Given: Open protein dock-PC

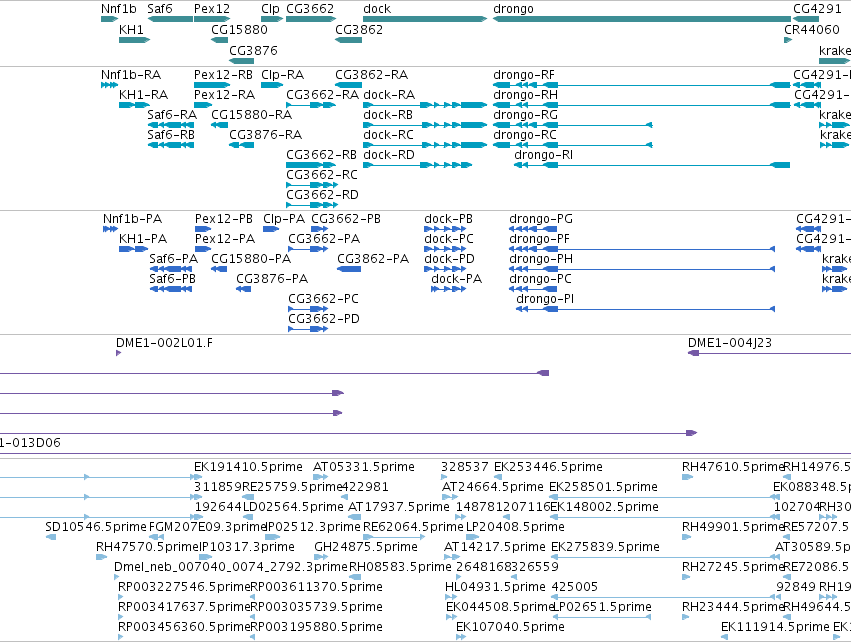Looking at the screenshot, I should 449,239.
